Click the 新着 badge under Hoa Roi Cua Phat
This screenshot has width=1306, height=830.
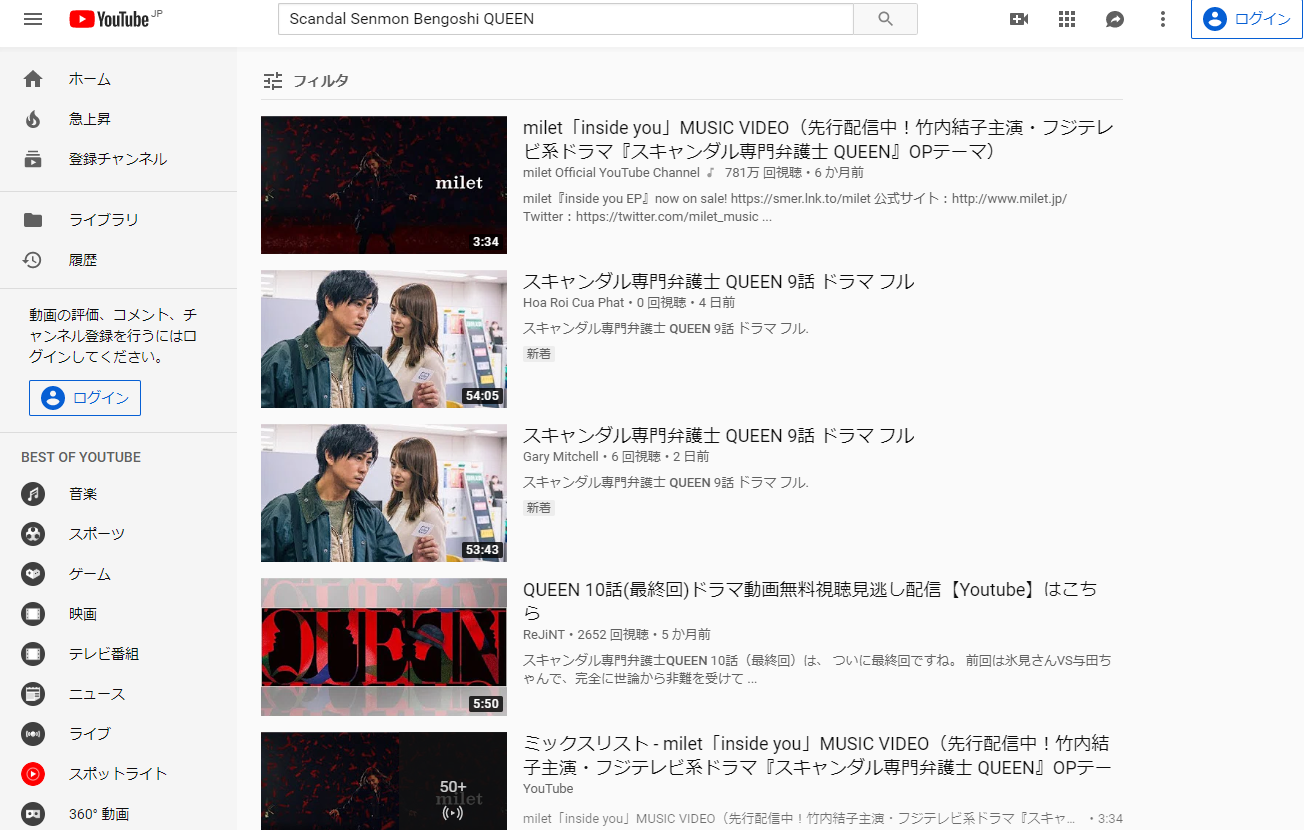click(x=539, y=354)
